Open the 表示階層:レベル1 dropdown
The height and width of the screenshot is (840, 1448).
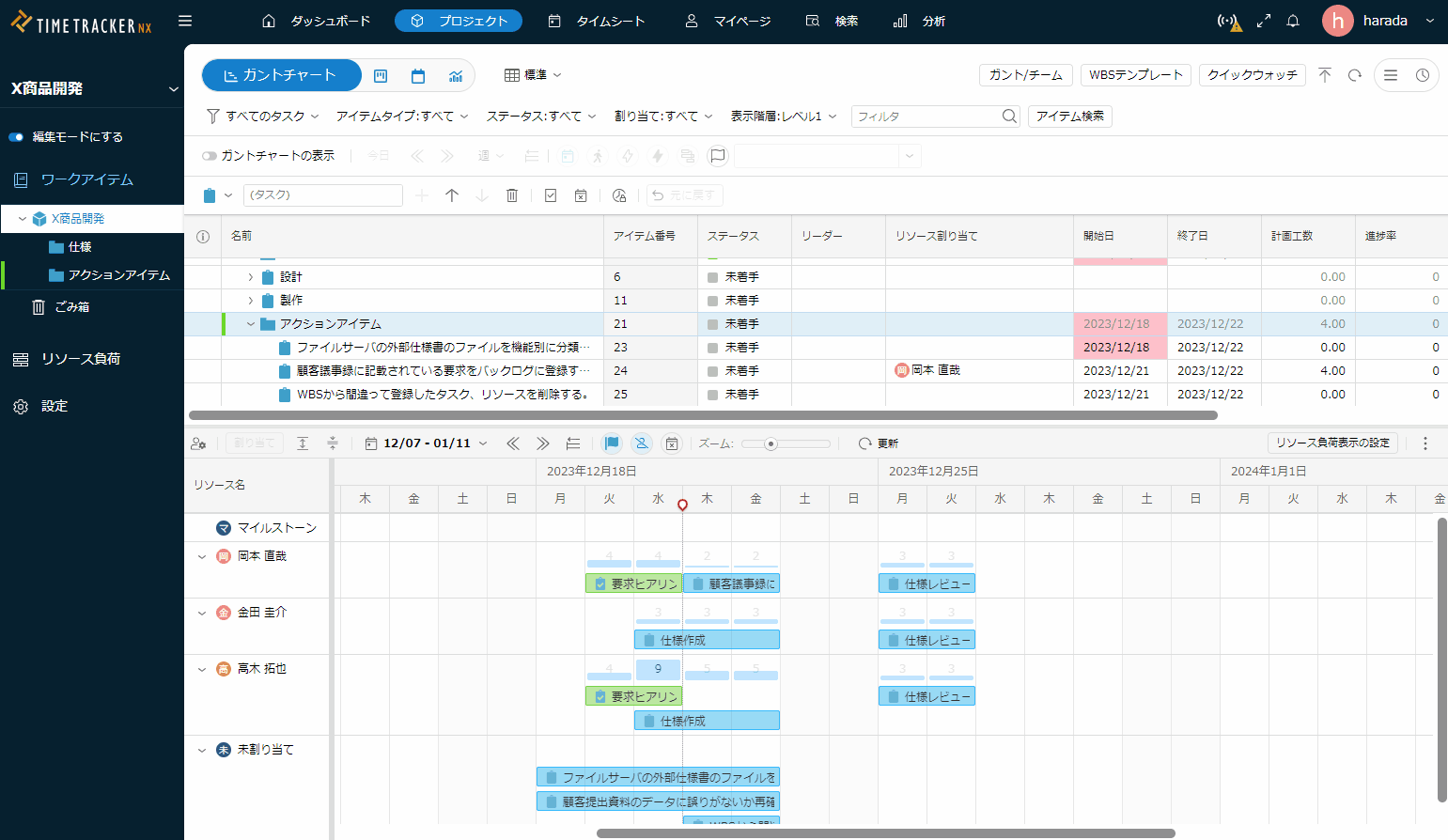pyautogui.click(x=784, y=117)
